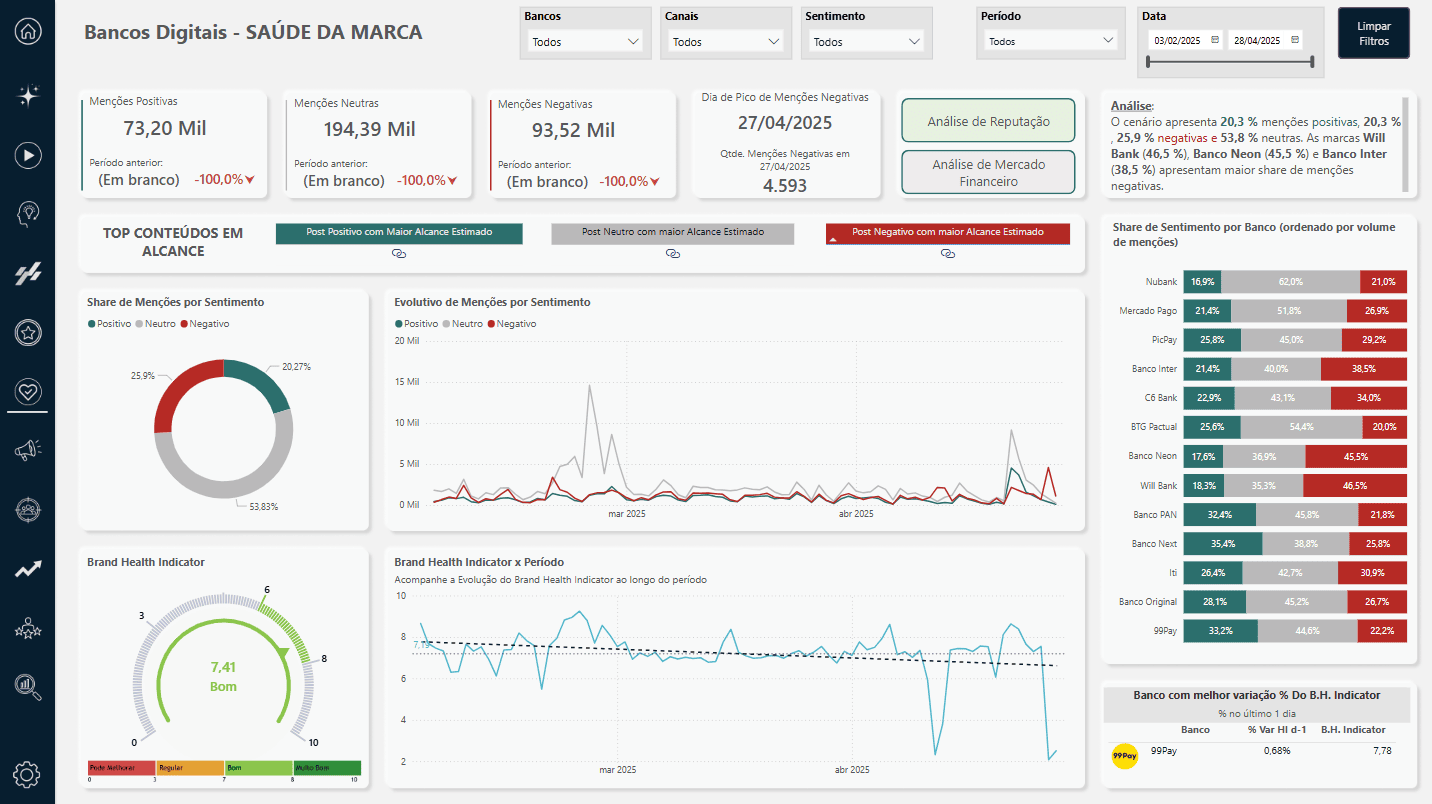Click peak date 27/04/2025 value

785,123
